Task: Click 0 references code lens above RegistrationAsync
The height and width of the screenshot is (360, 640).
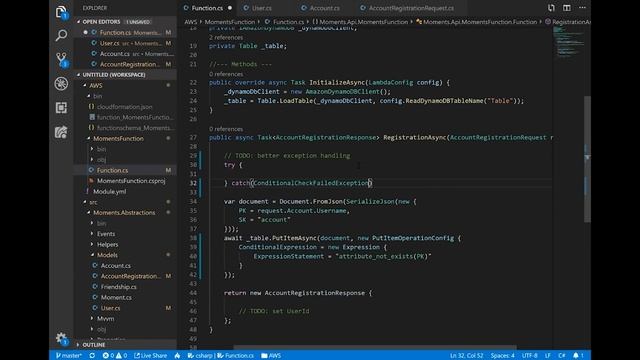Action: click(226, 129)
